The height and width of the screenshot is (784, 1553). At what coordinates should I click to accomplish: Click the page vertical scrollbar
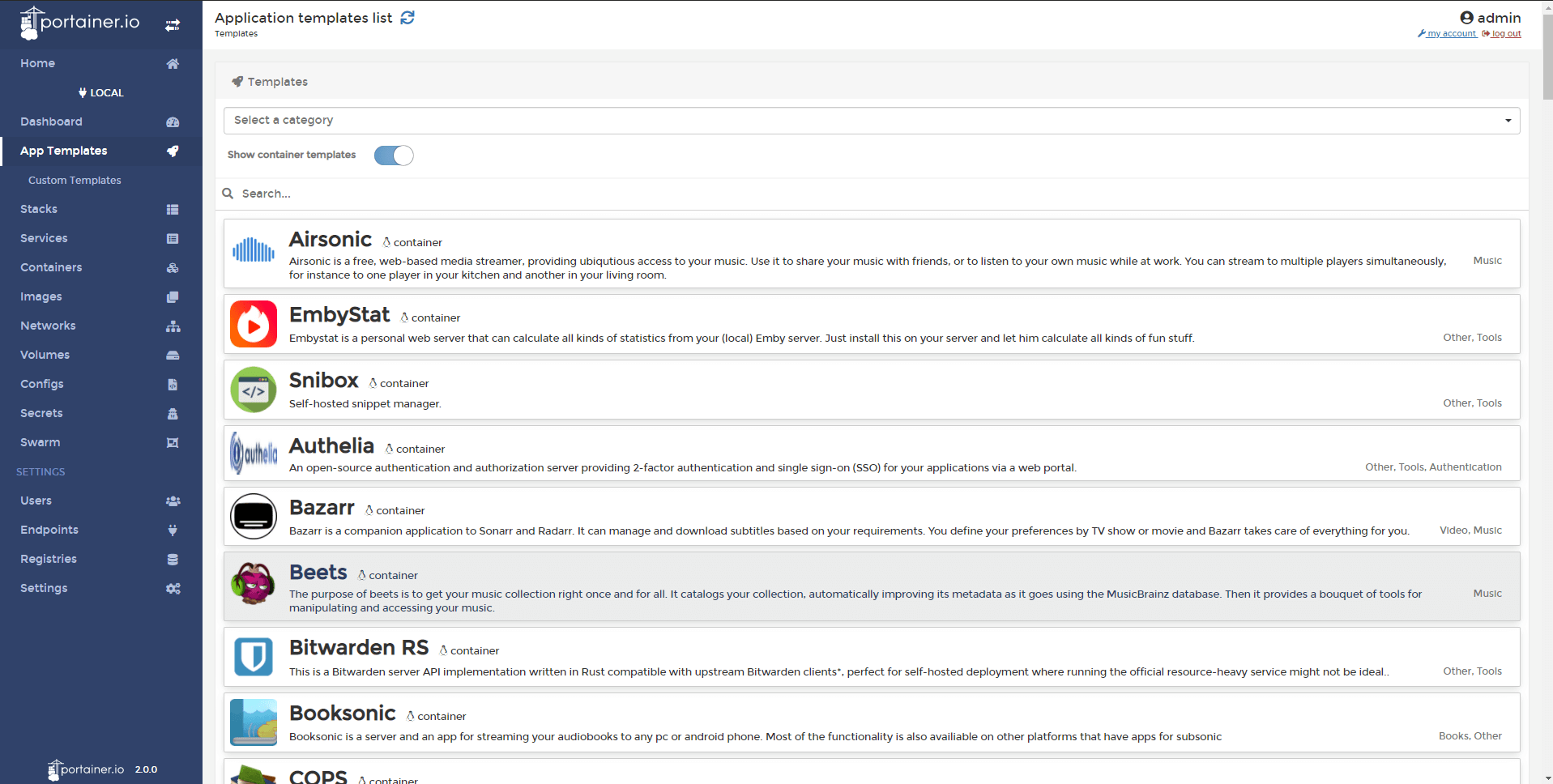(1547, 57)
